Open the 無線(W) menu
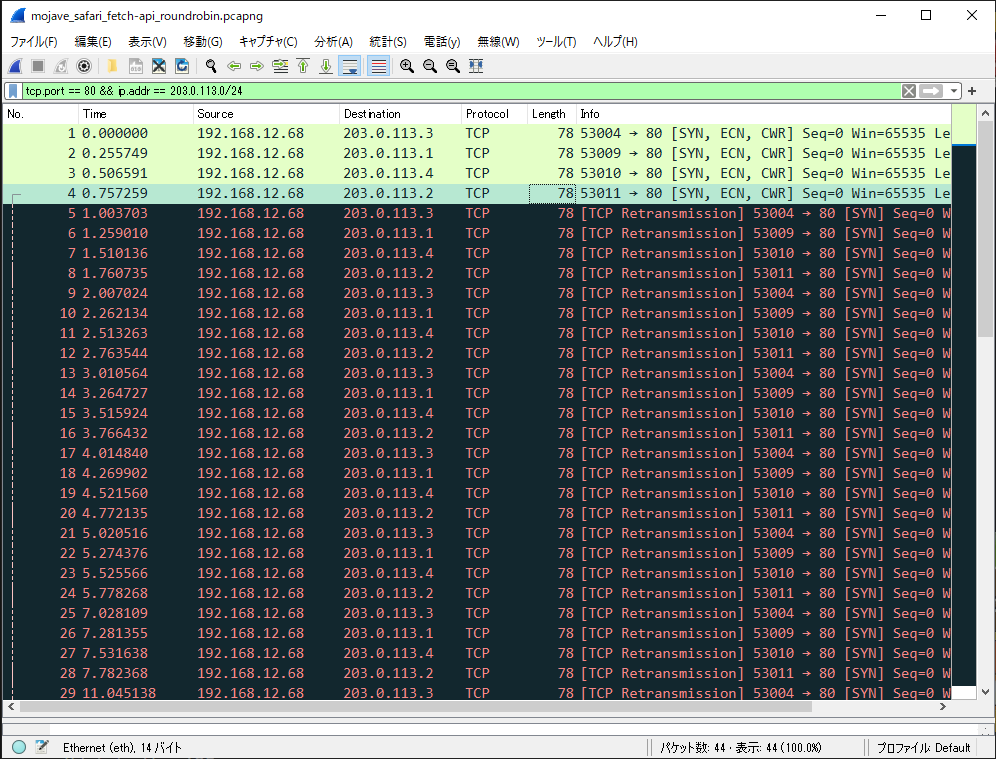The width and height of the screenshot is (996, 759). [x=498, y=42]
